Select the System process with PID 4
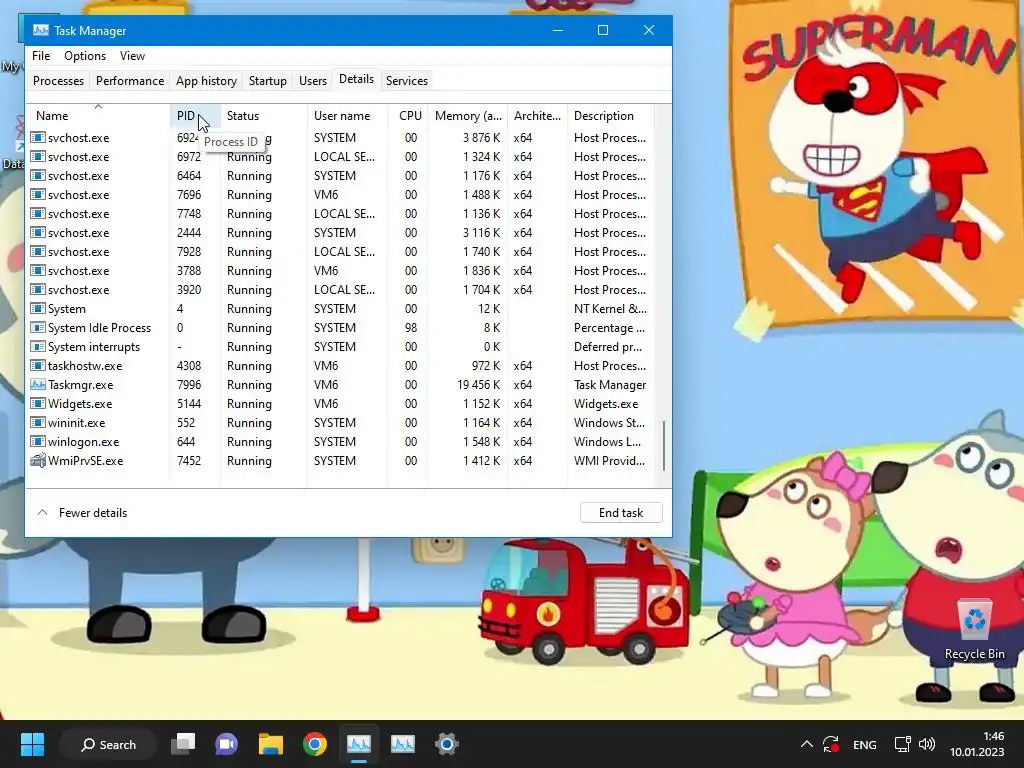The image size is (1024, 768). pyautogui.click(x=340, y=309)
